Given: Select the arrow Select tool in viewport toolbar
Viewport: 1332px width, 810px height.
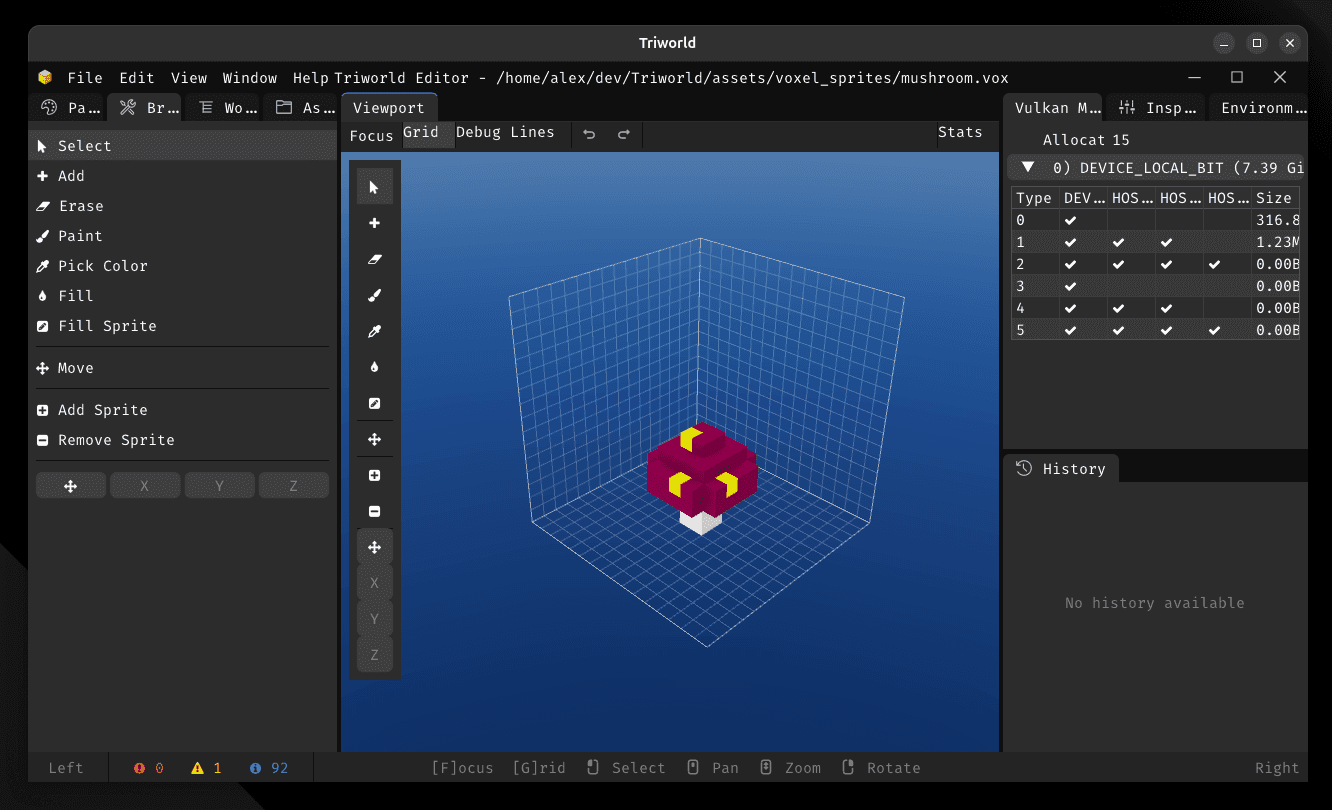Looking at the screenshot, I should coord(374,186).
